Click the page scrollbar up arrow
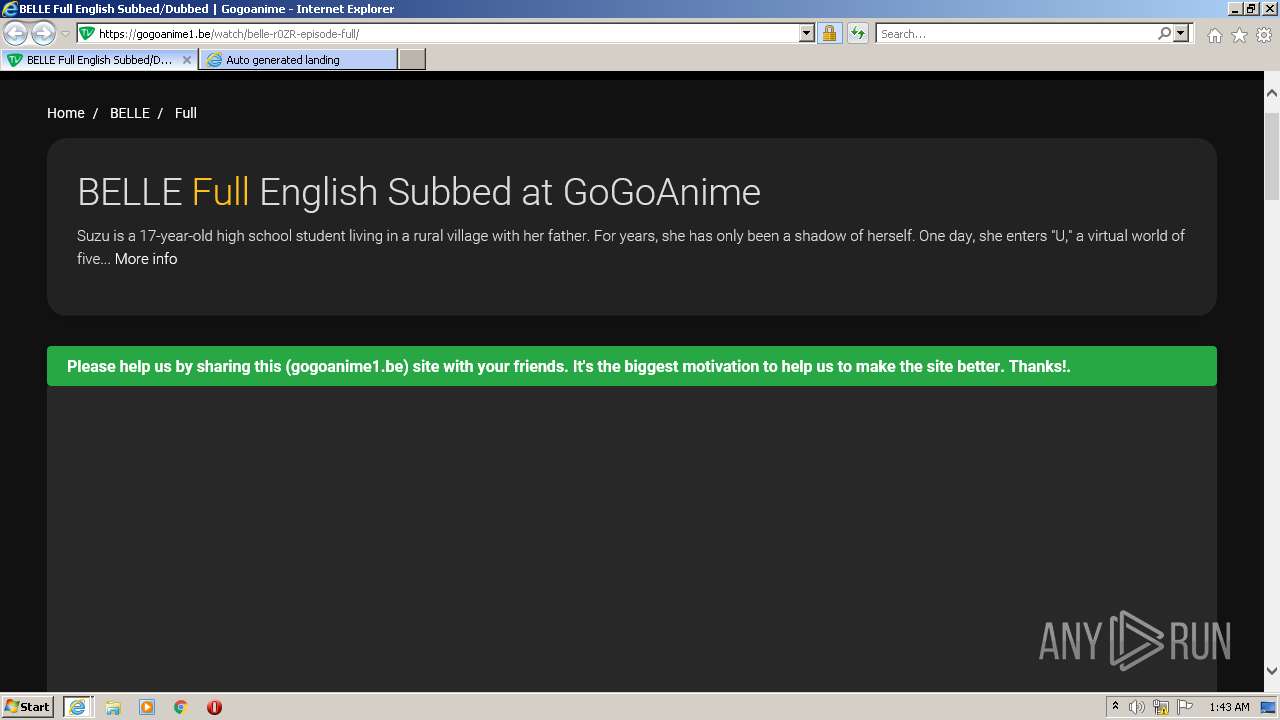 [1272, 93]
